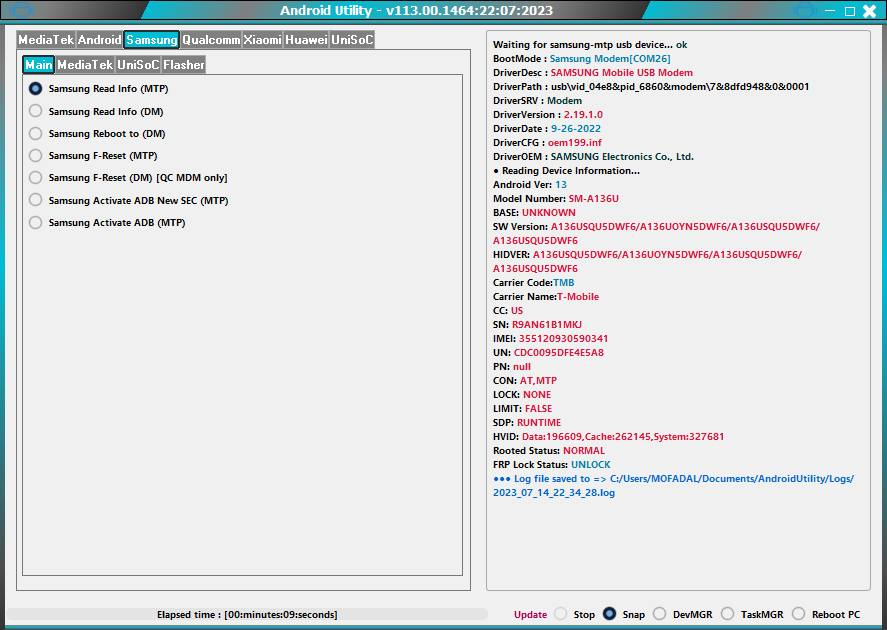
Task: Select the Reboot PC radio button
Action: click(x=798, y=614)
